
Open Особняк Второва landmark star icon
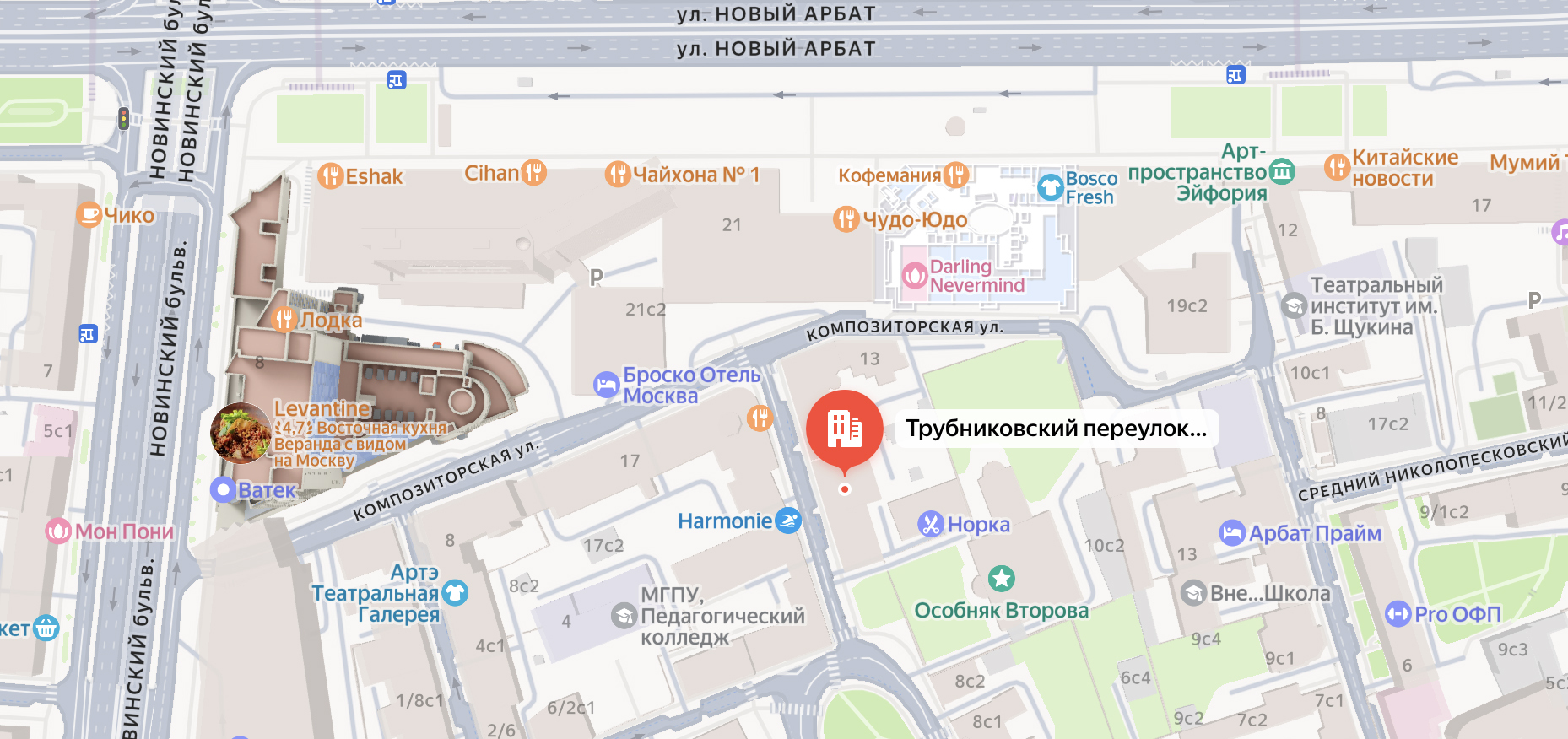pyautogui.click(x=1001, y=579)
